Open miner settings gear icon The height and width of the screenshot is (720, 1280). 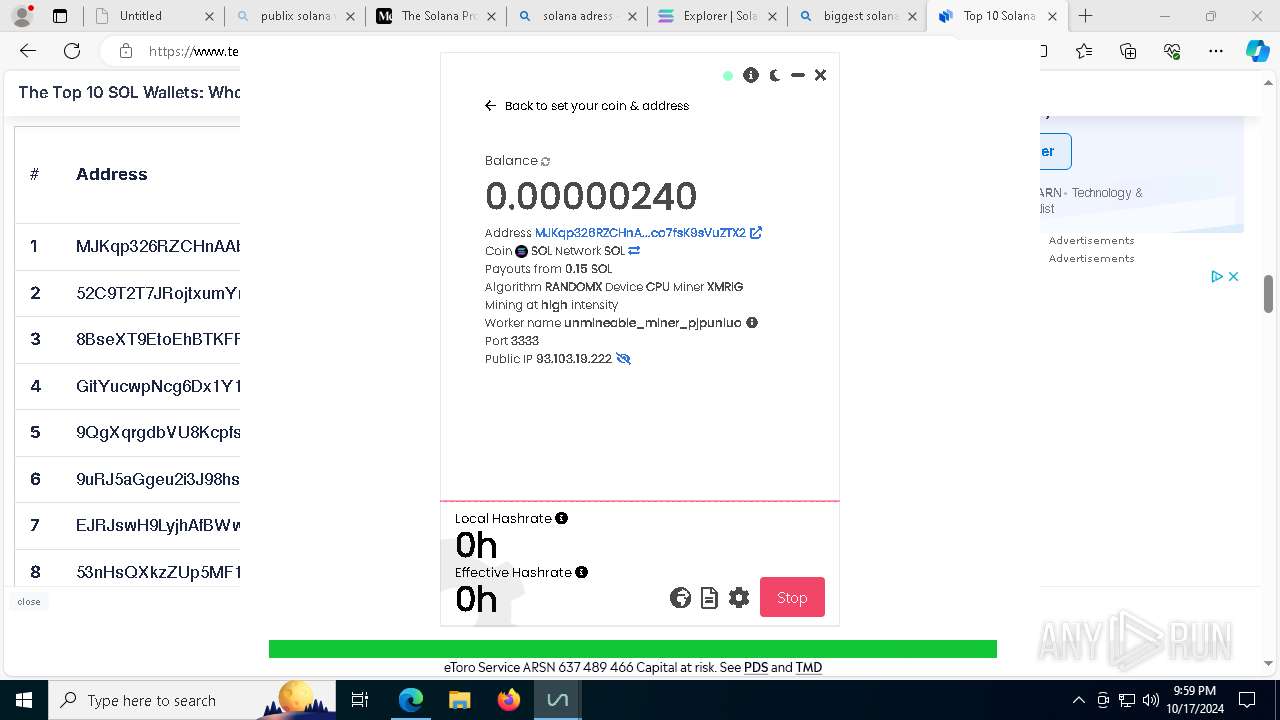point(739,598)
